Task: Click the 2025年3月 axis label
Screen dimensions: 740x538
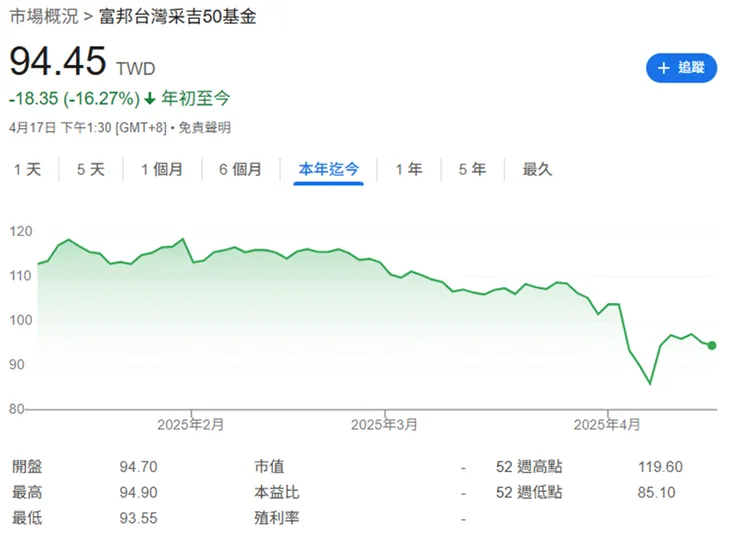Action: point(384,425)
